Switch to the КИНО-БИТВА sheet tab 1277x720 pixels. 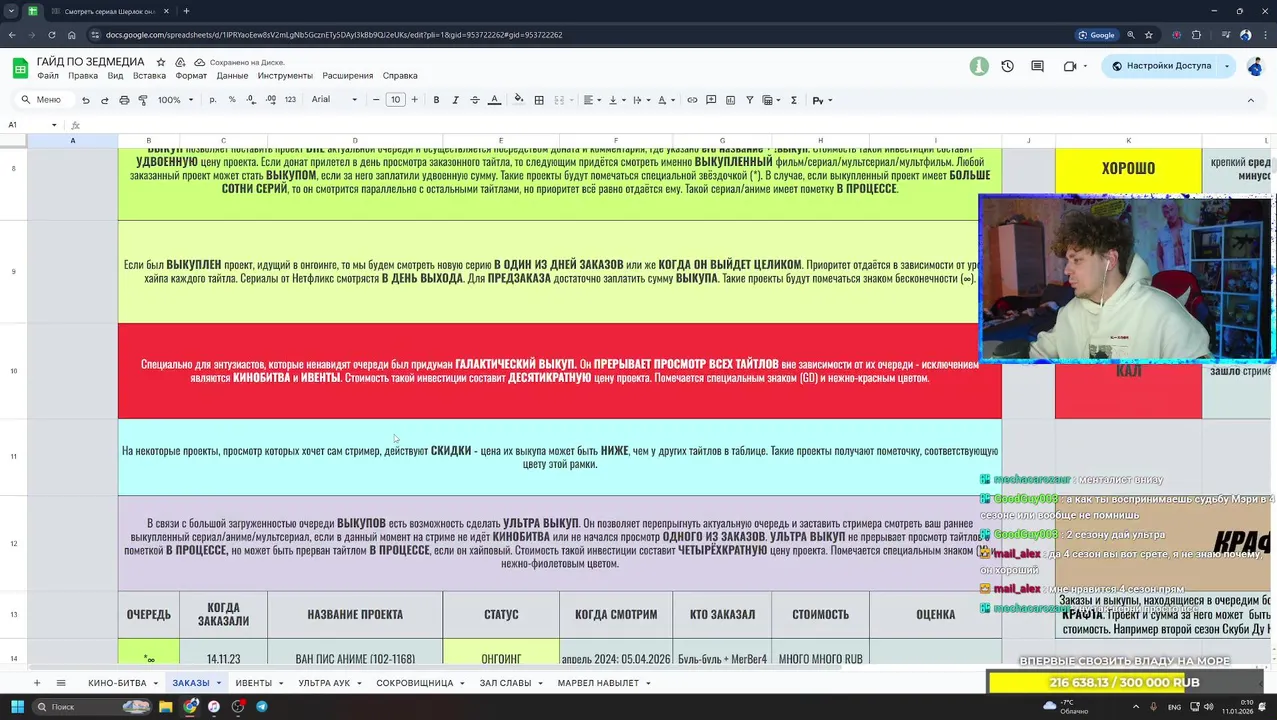[x=117, y=683]
